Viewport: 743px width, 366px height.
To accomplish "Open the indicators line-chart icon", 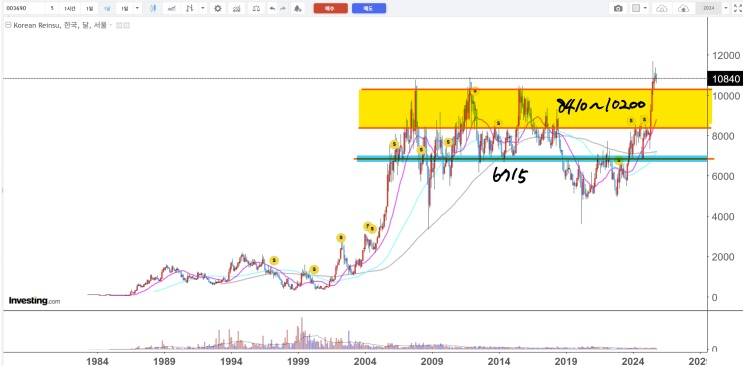I will click(171, 8).
